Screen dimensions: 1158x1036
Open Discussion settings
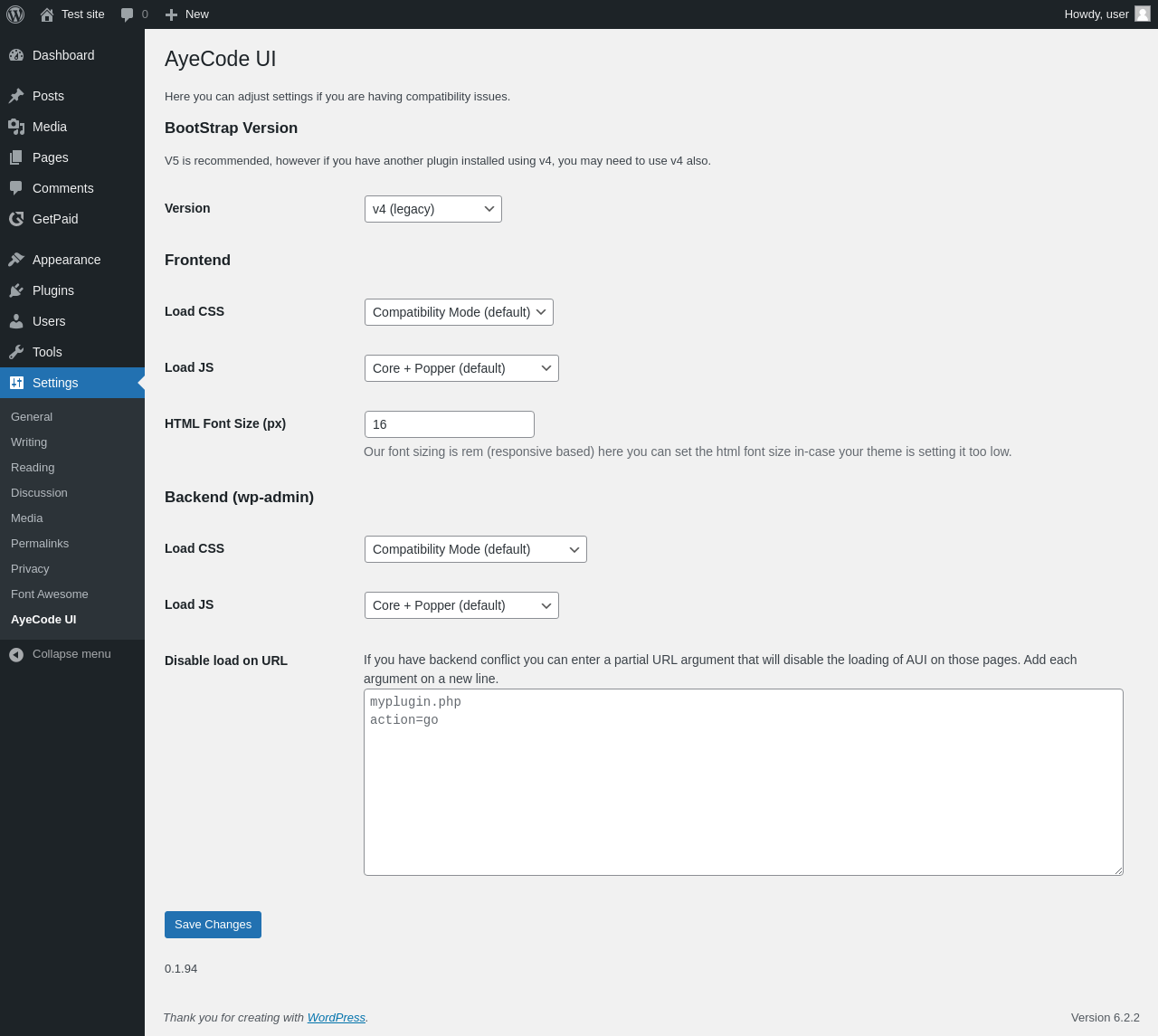pyautogui.click(x=39, y=493)
